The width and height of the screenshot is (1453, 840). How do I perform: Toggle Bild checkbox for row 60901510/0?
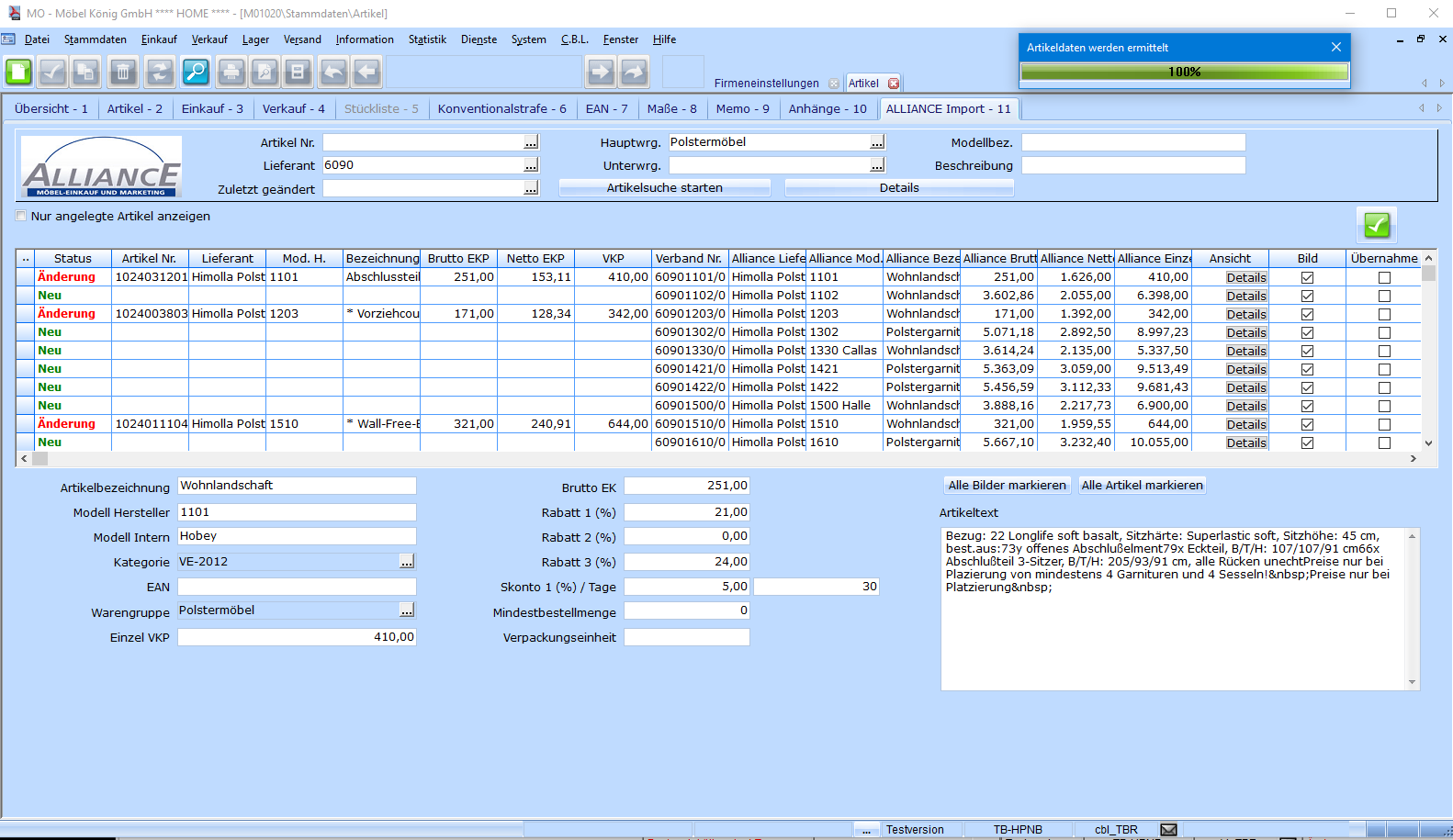pyautogui.click(x=1307, y=424)
